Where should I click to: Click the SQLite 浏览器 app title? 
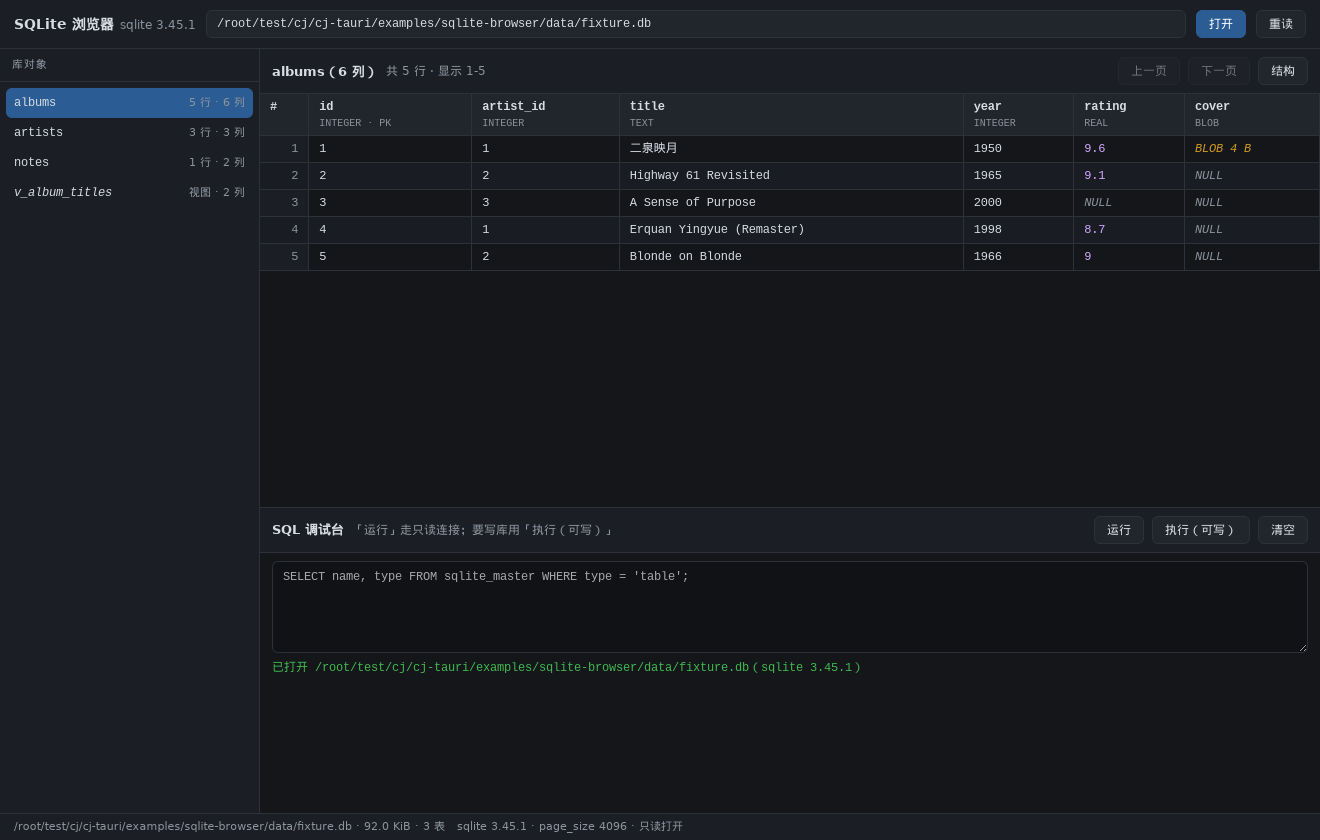(64, 24)
